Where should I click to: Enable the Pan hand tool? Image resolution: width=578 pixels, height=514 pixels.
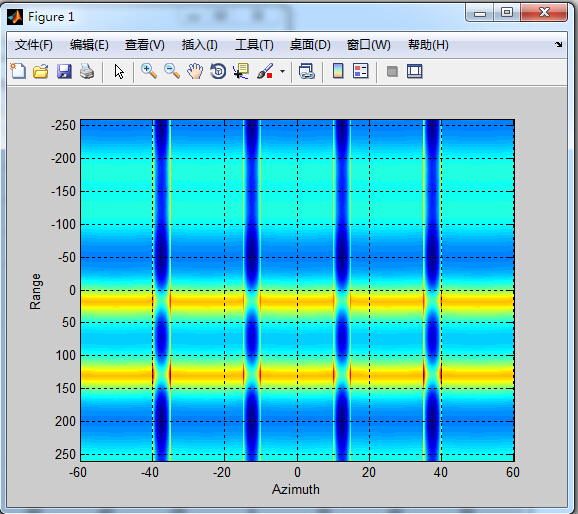tap(195, 71)
